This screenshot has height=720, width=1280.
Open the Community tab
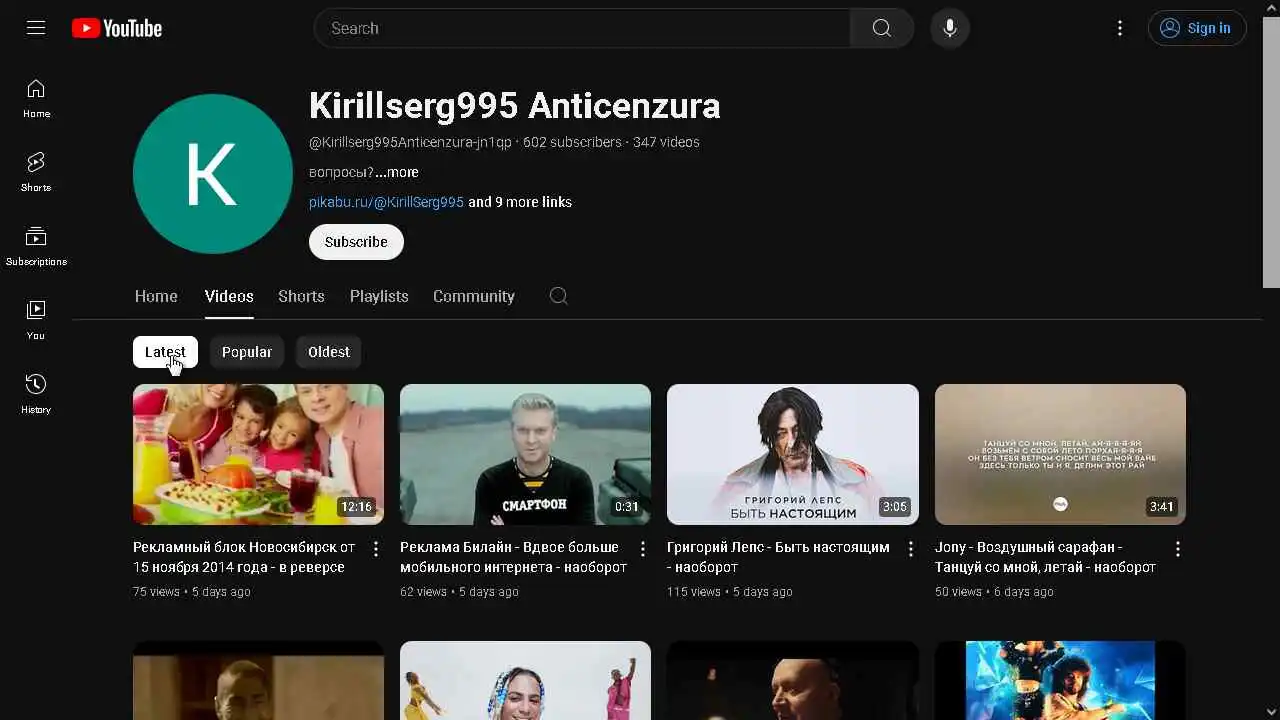point(474,296)
